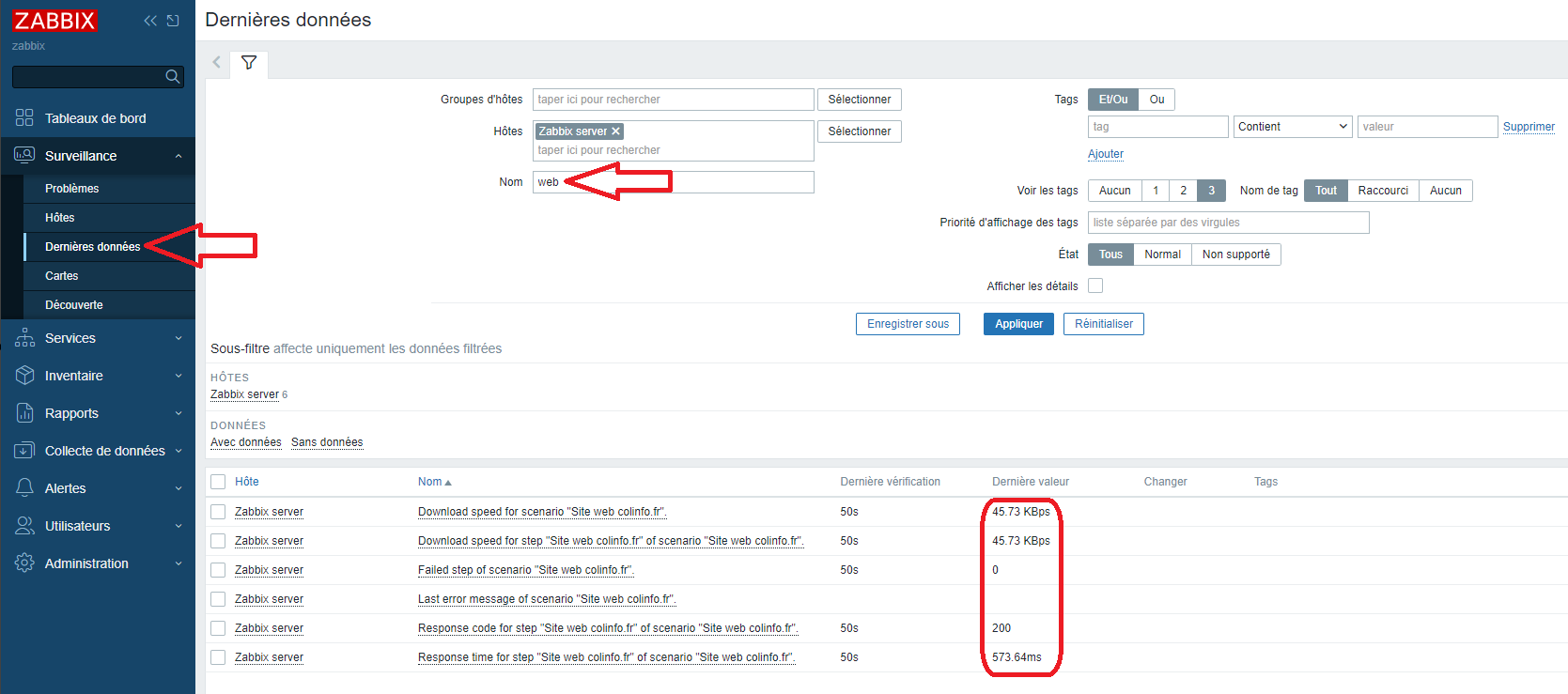Select Ou tag evaluation option
The width and height of the screenshot is (1568, 694).
[1157, 100]
